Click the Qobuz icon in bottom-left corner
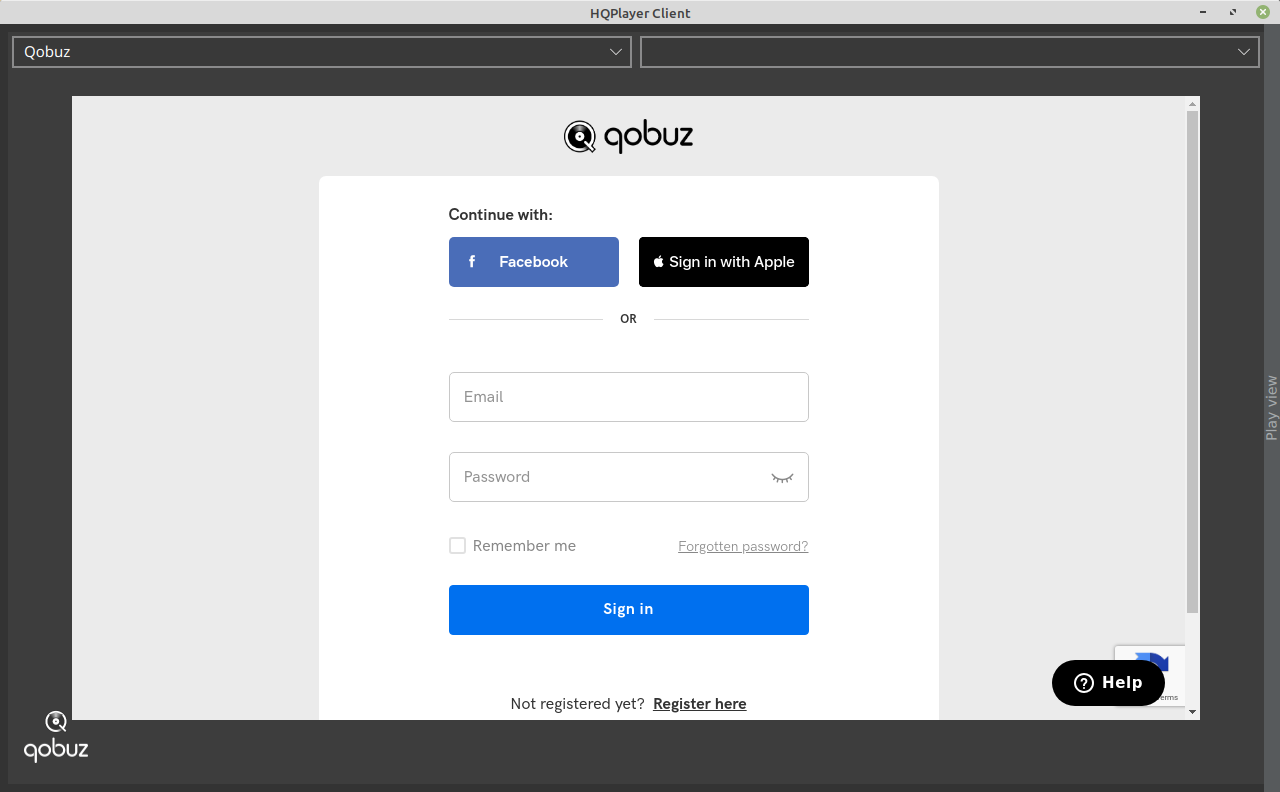The height and width of the screenshot is (792, 1280). click(56, 736)
